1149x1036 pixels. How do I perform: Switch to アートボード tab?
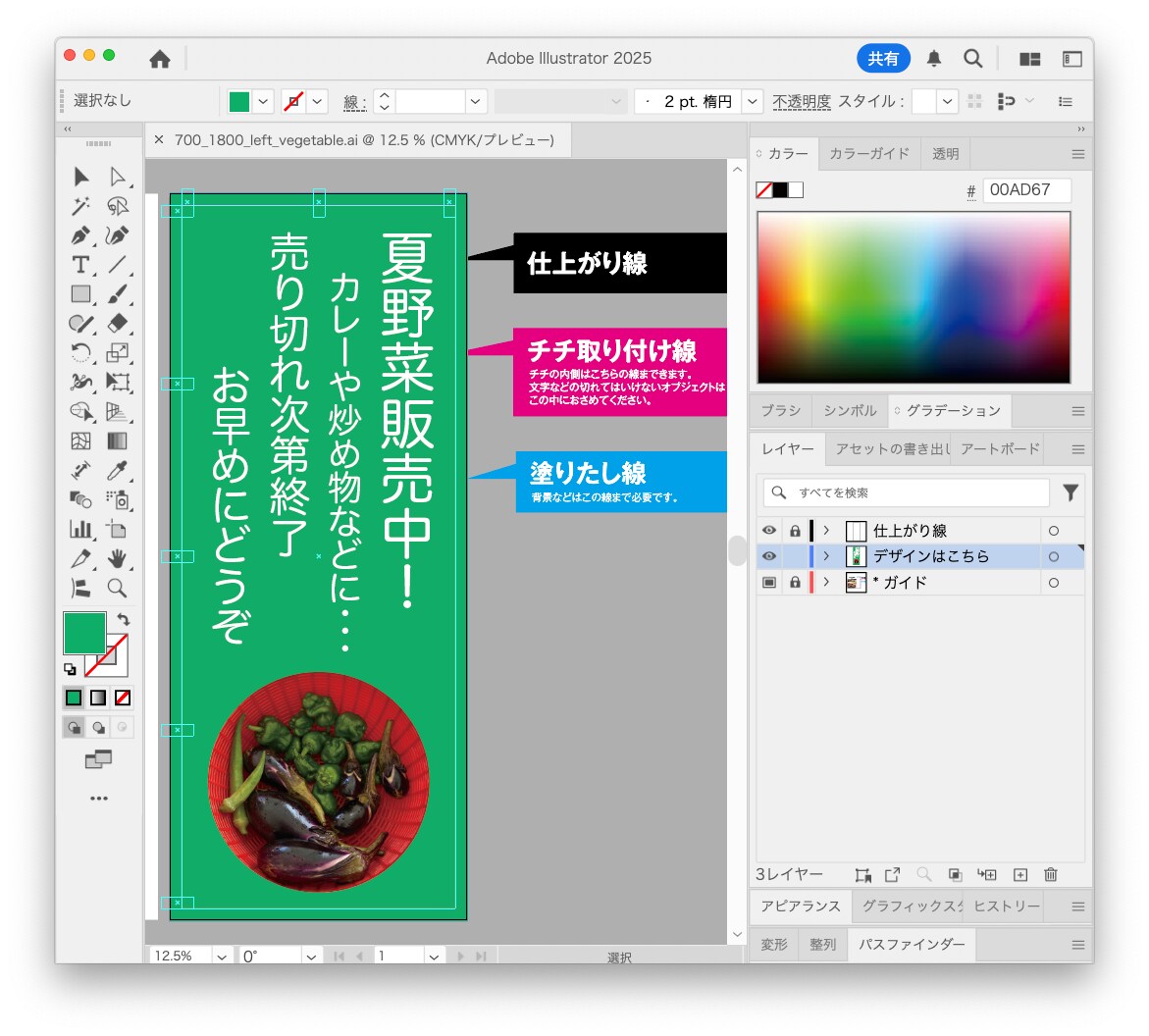coord(1000,449)
